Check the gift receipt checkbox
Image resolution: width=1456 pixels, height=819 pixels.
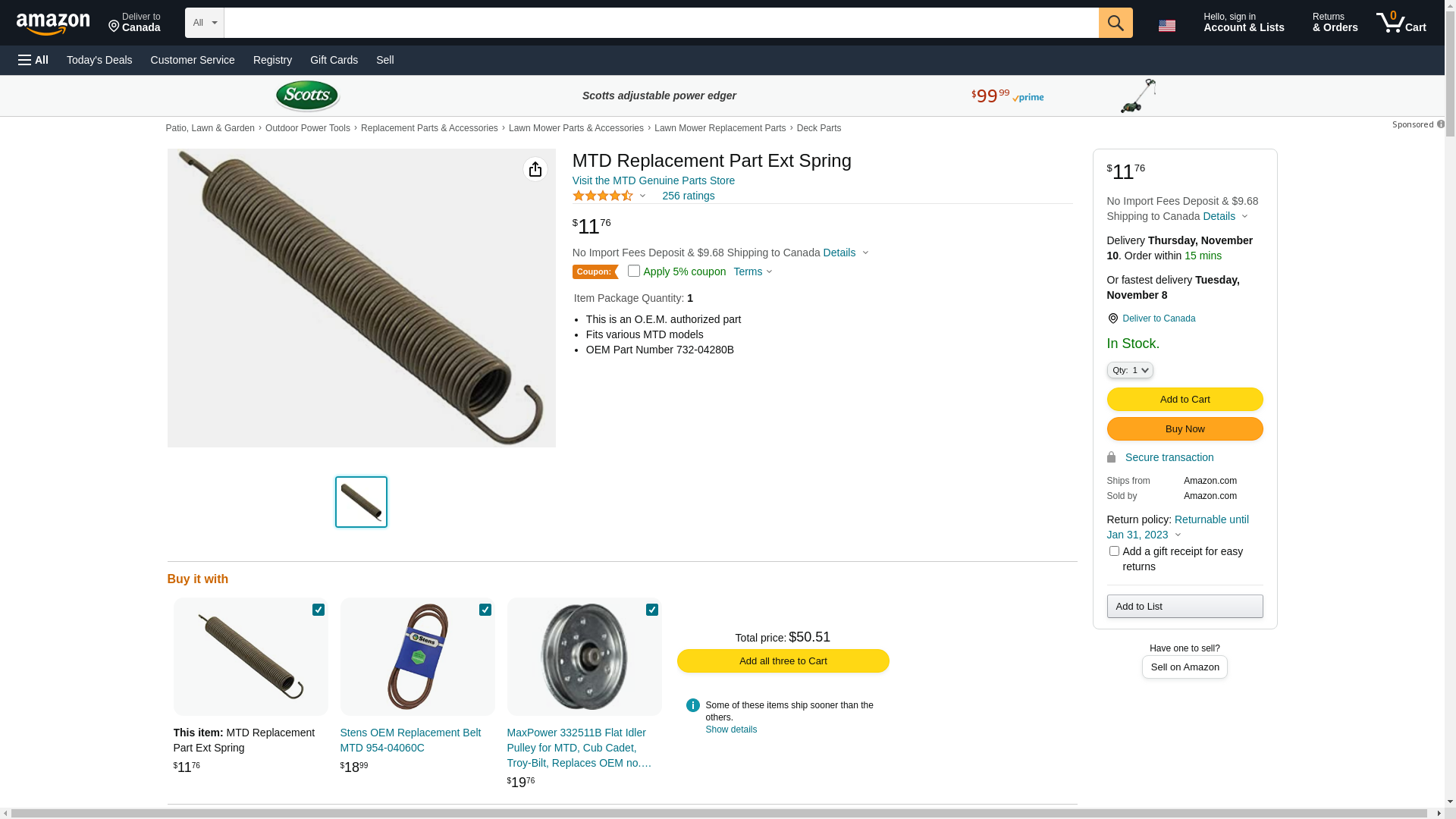[x=1113, y=551]
